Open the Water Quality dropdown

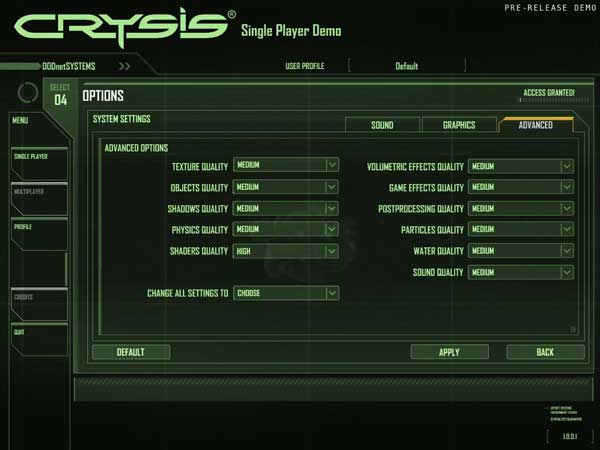[x=520, y=251]
